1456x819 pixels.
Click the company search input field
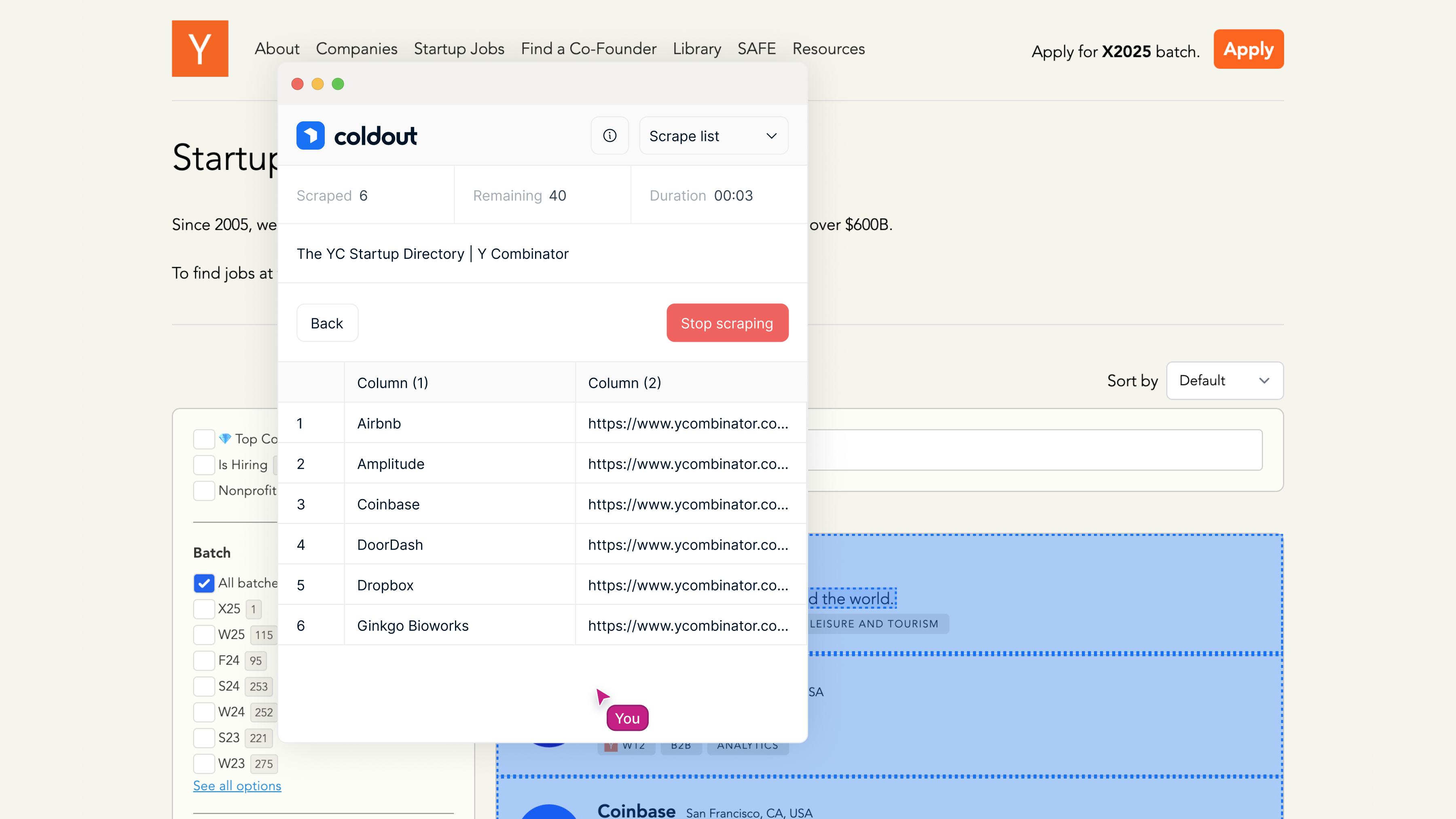pyautogui.click(x=1034, y=450)
